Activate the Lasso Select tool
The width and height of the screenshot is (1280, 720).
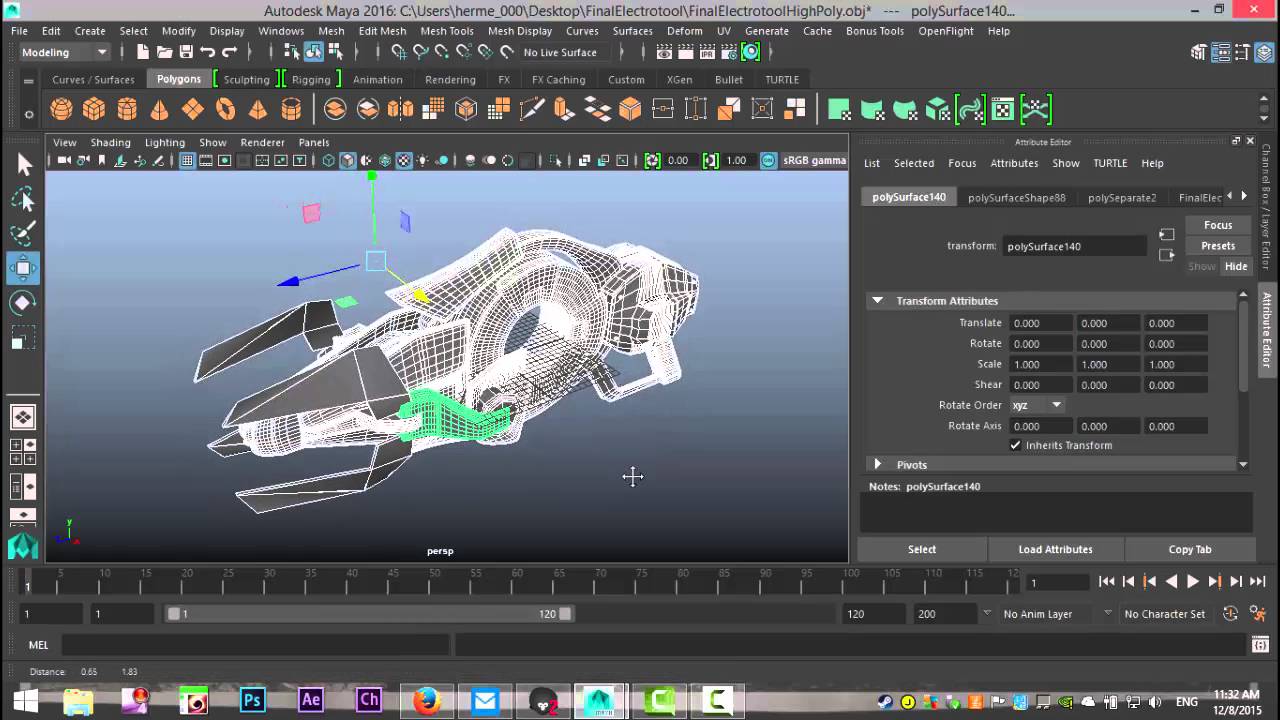point(24,200)
